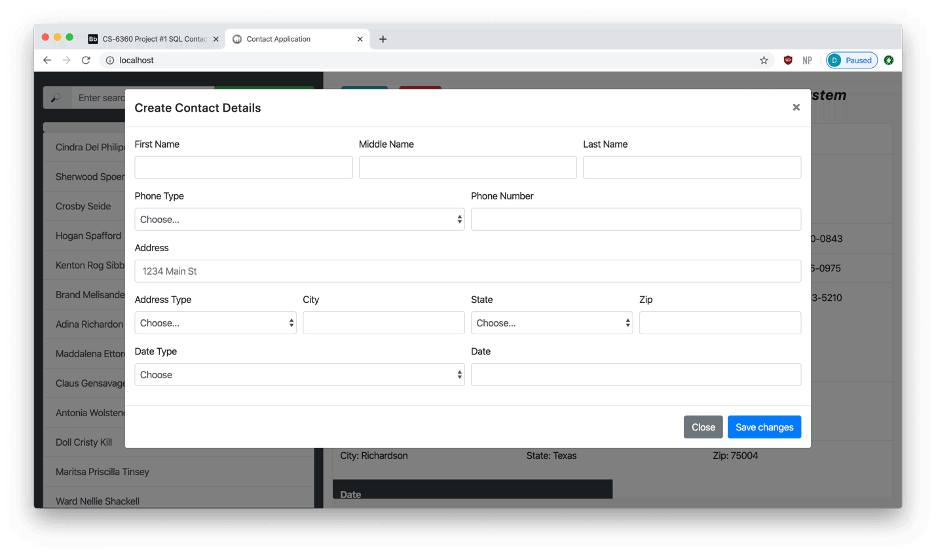
Task: Open the green circle extension icon
Action: [889, 60]
